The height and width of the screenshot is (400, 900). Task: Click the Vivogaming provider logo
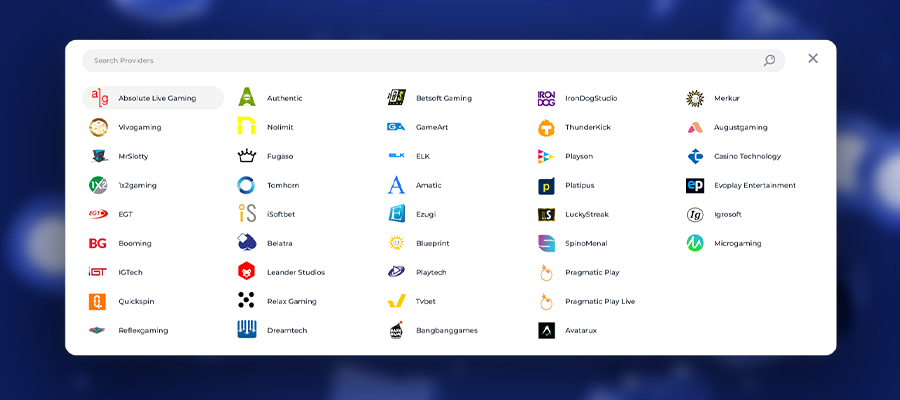point(98,127)
